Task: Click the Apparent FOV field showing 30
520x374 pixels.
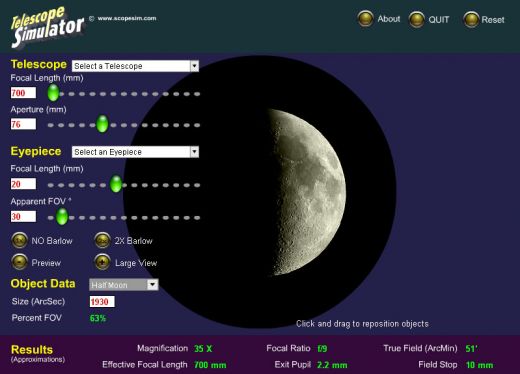Action: pyautogui.click(x=23, y=216)
